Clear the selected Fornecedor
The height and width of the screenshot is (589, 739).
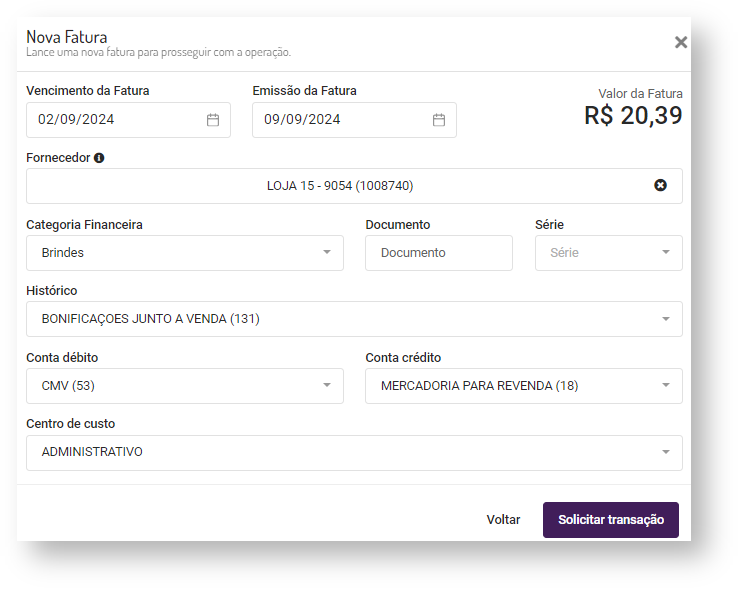[x=660, y=185]
